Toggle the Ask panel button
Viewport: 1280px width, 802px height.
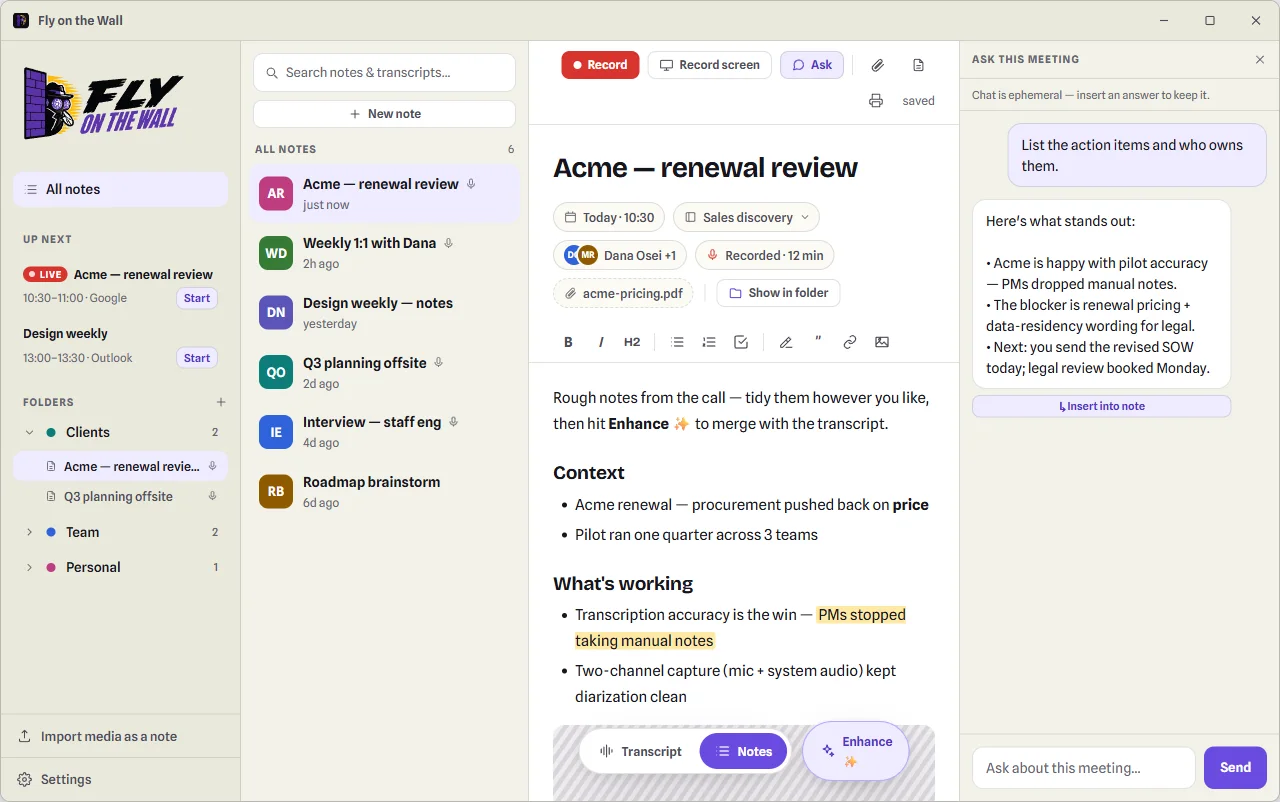pos(812,65)
